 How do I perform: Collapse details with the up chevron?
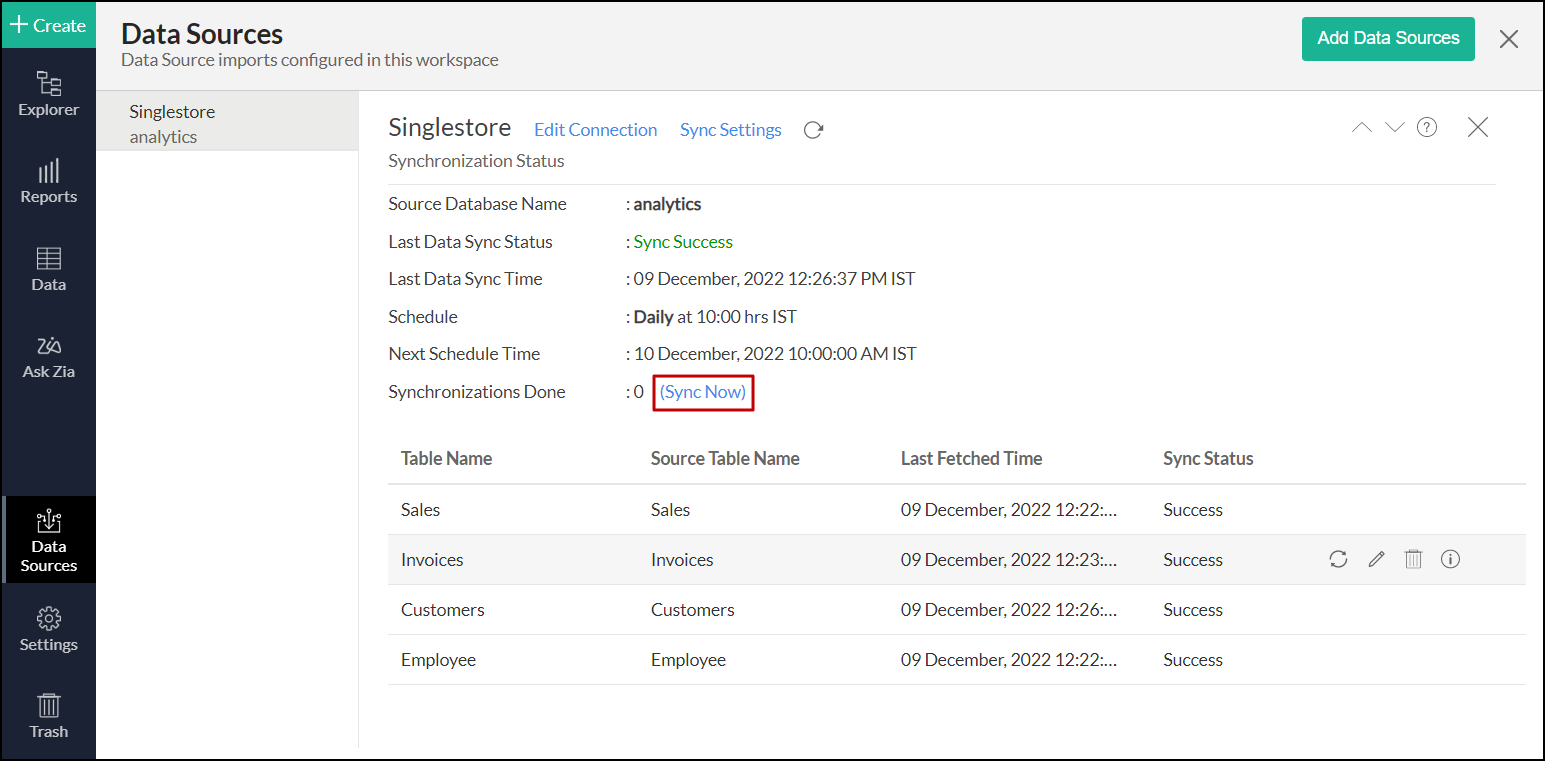point(1362,128)
